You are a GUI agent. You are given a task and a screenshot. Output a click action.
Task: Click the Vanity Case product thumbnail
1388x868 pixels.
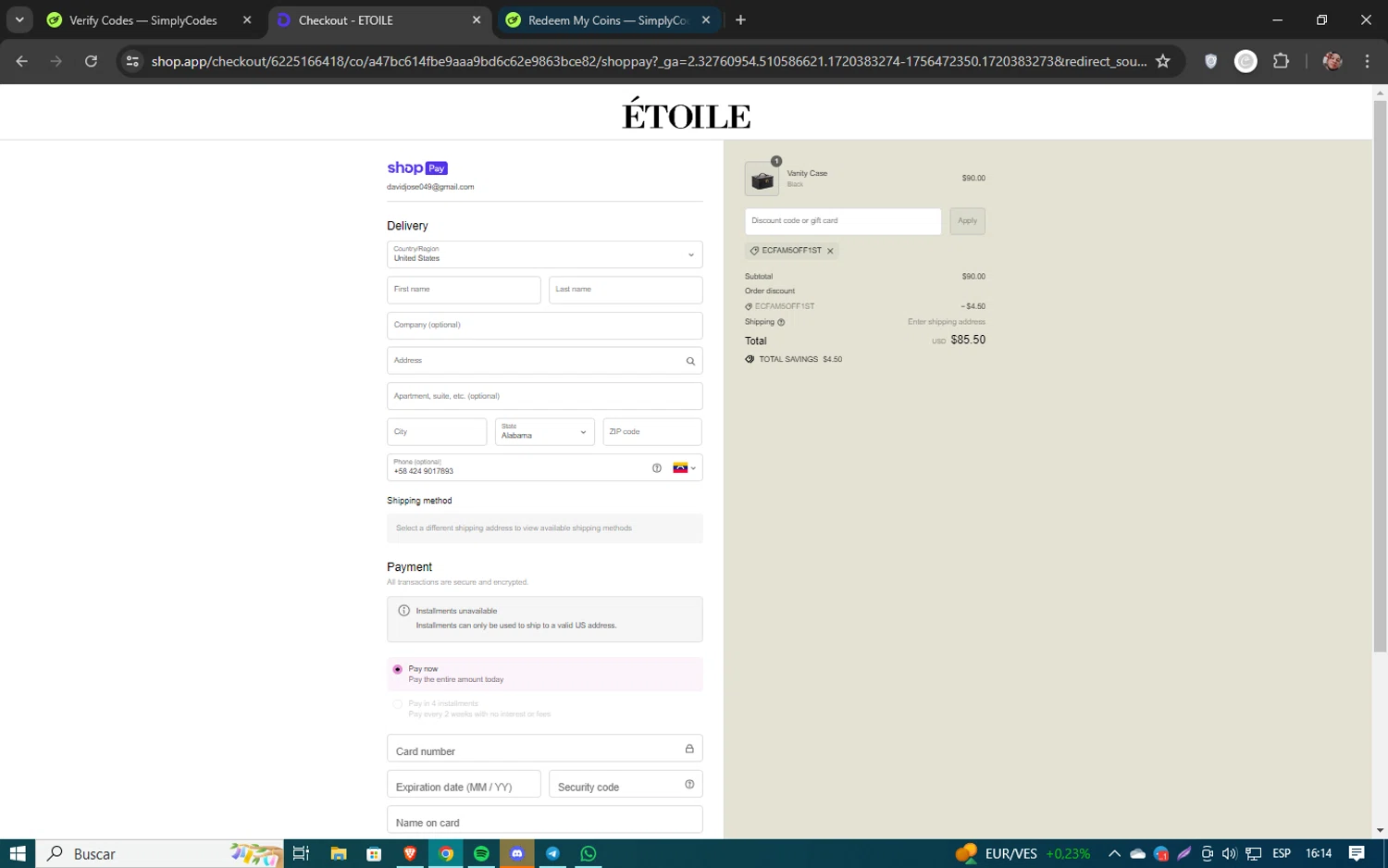click(x=762, y=180)
